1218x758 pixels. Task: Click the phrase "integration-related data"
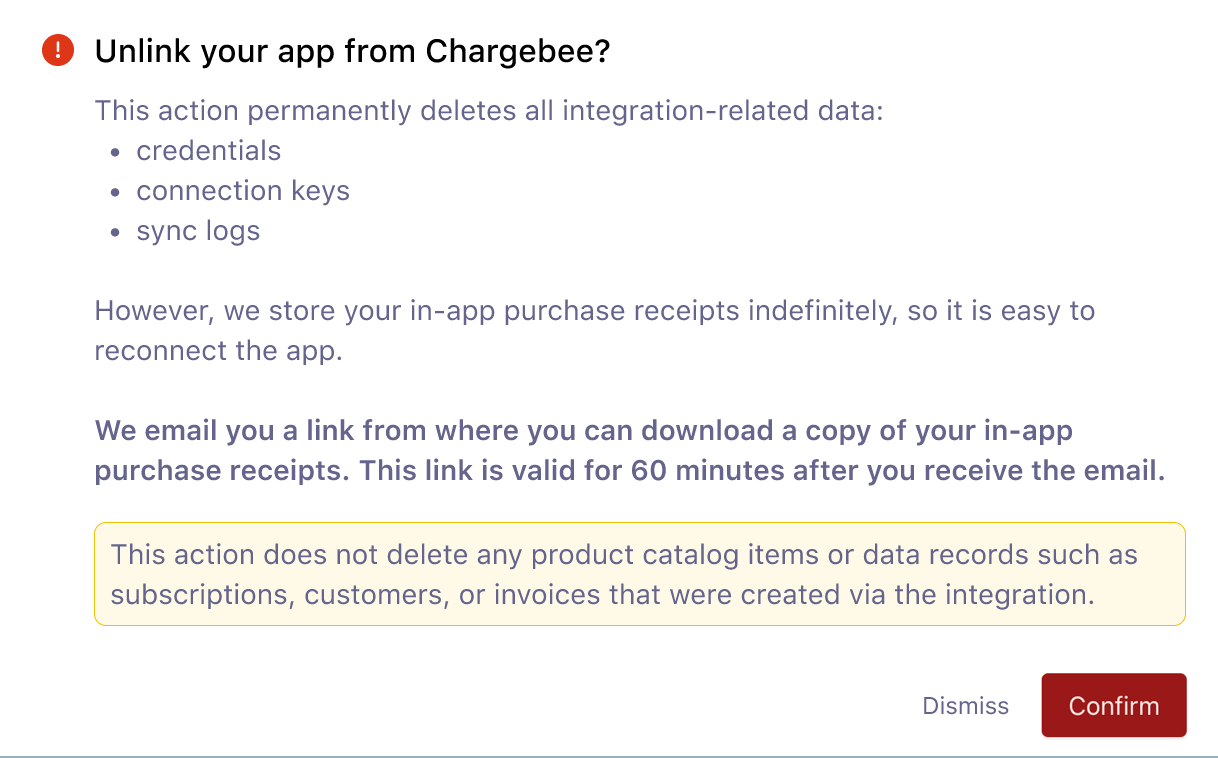722,110
